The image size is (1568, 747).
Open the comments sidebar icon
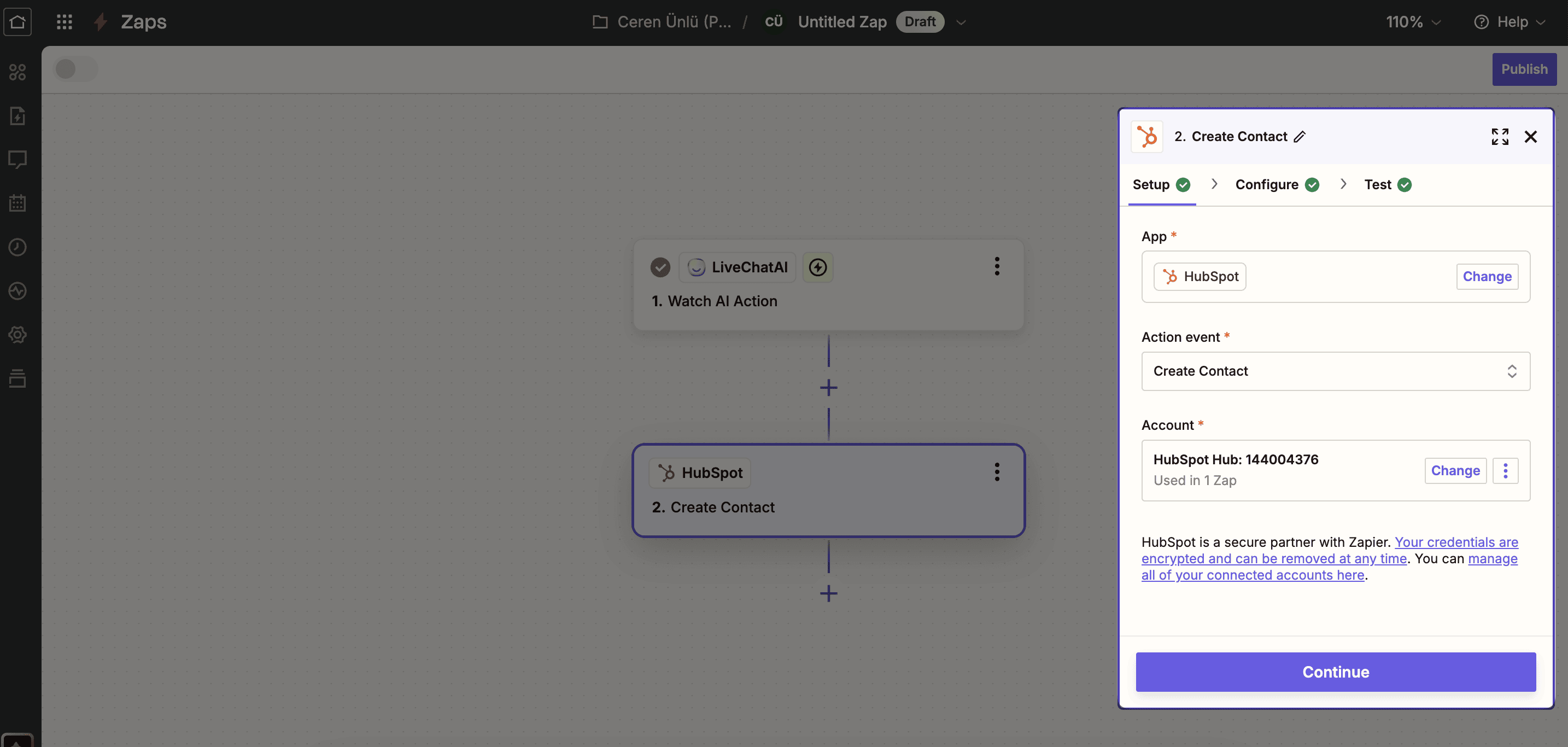point(17,160)
